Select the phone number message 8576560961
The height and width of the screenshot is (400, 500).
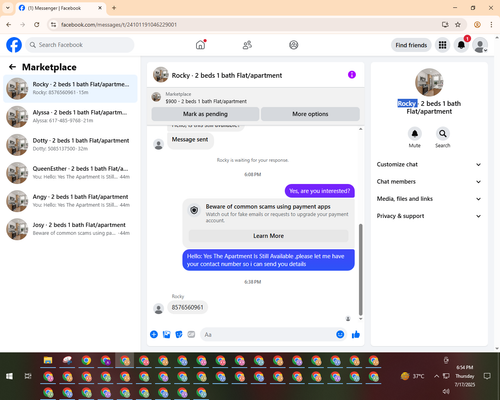point(187,307)
